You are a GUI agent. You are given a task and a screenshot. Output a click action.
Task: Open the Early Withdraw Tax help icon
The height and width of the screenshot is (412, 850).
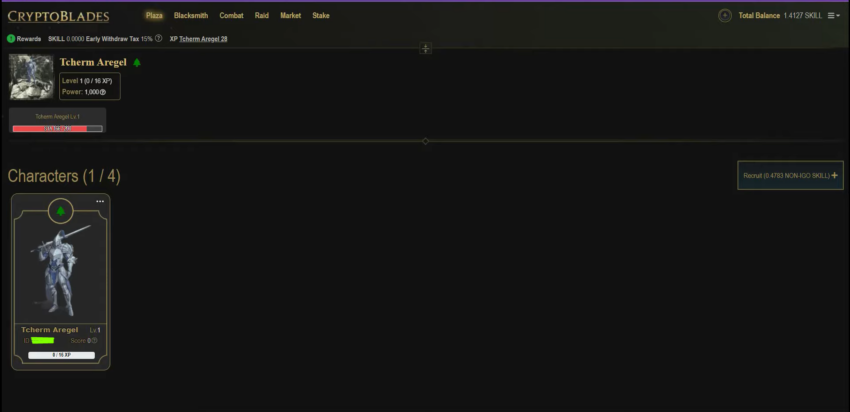click(158, 38)
